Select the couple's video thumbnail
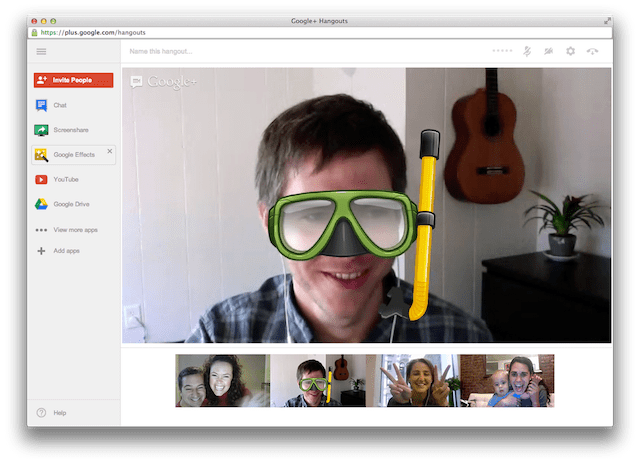 click(x=222, y=380)
